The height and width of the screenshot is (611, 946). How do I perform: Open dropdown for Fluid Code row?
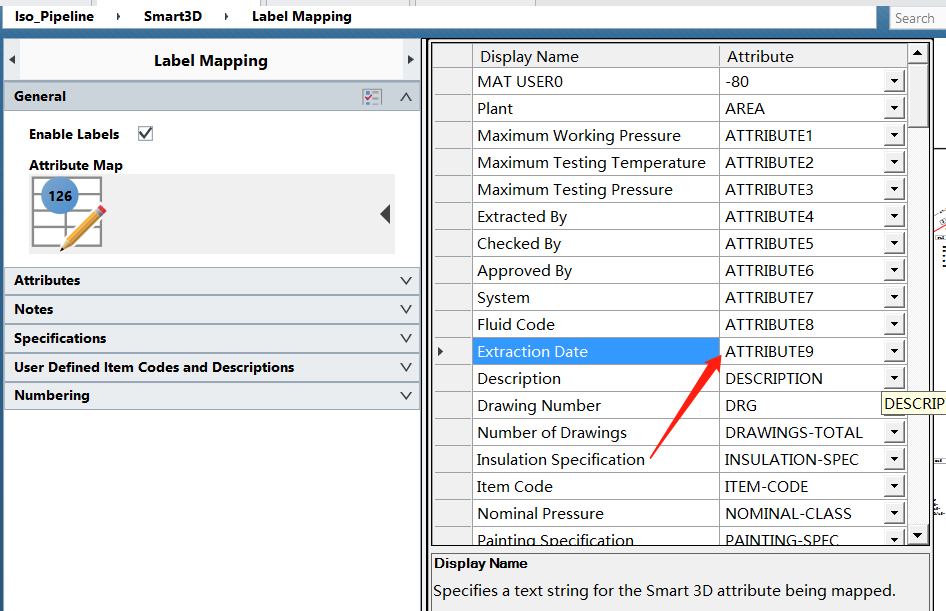(x=894, y=324)
